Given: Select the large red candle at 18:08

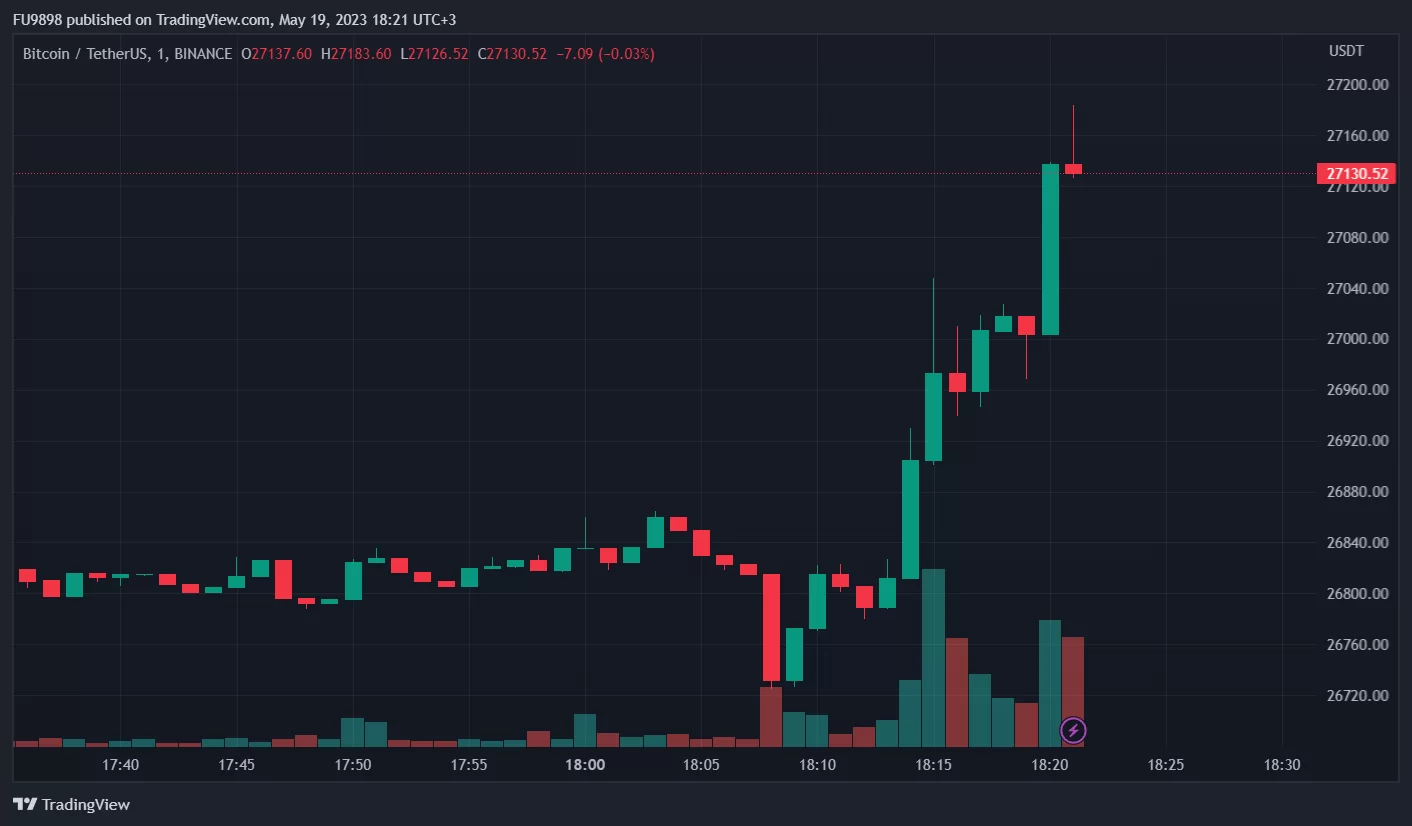Looking at the screenshot, I should [x=771, y=627].
